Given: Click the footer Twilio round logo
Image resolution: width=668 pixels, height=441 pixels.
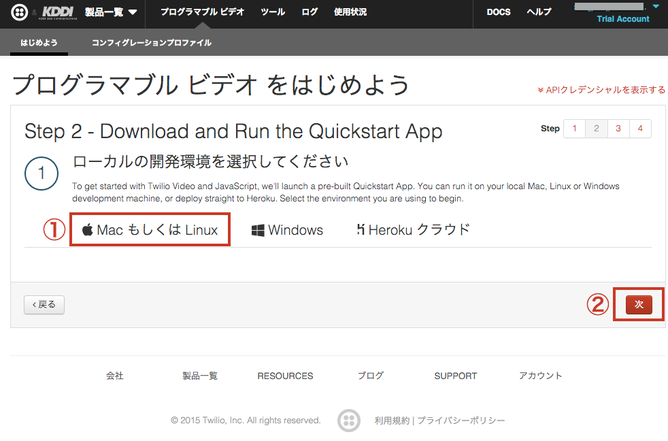Looking at the screenshot, I should [x=349, y=421].
